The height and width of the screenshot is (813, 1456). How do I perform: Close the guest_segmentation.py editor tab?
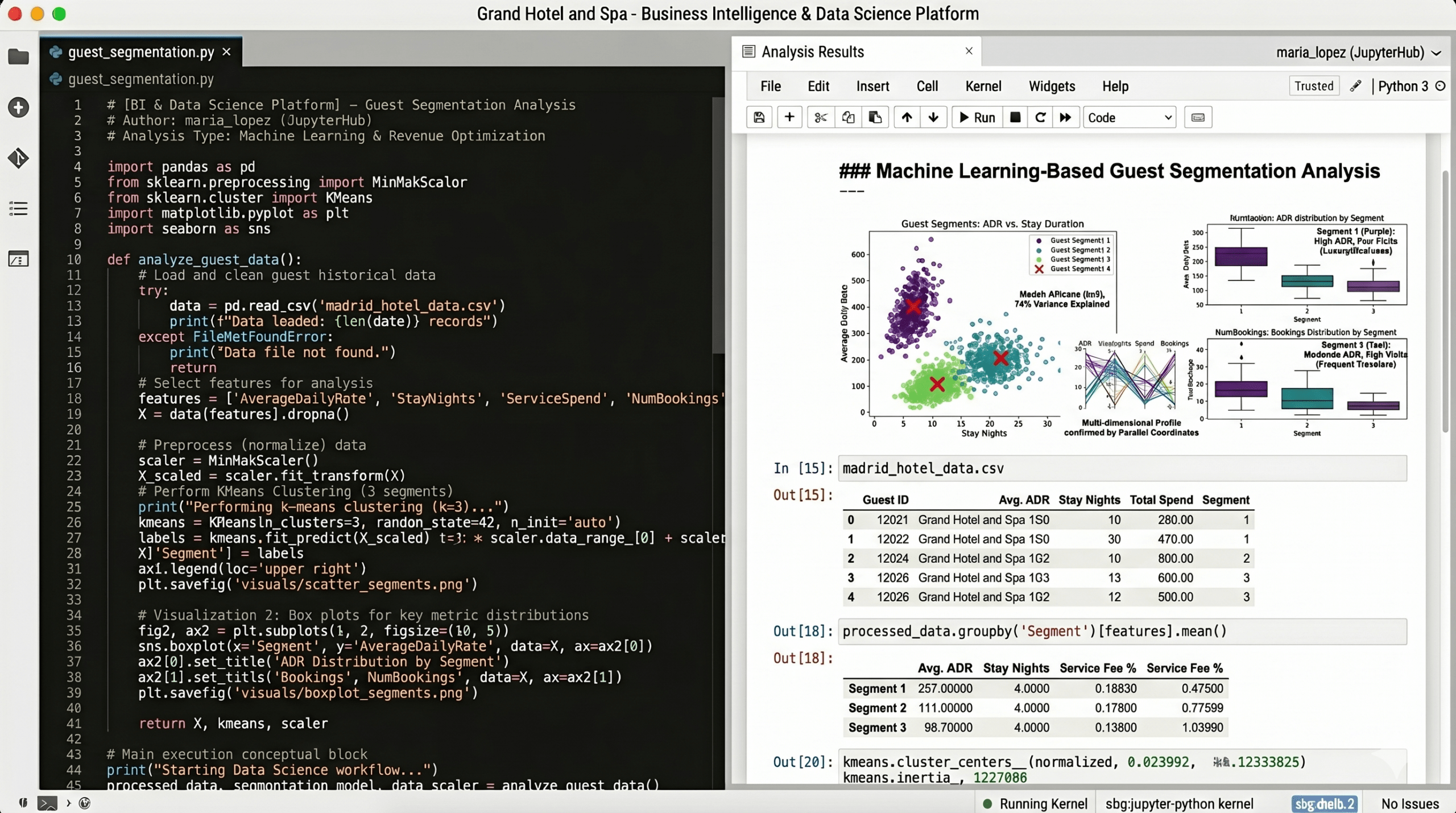click(226, 52)
